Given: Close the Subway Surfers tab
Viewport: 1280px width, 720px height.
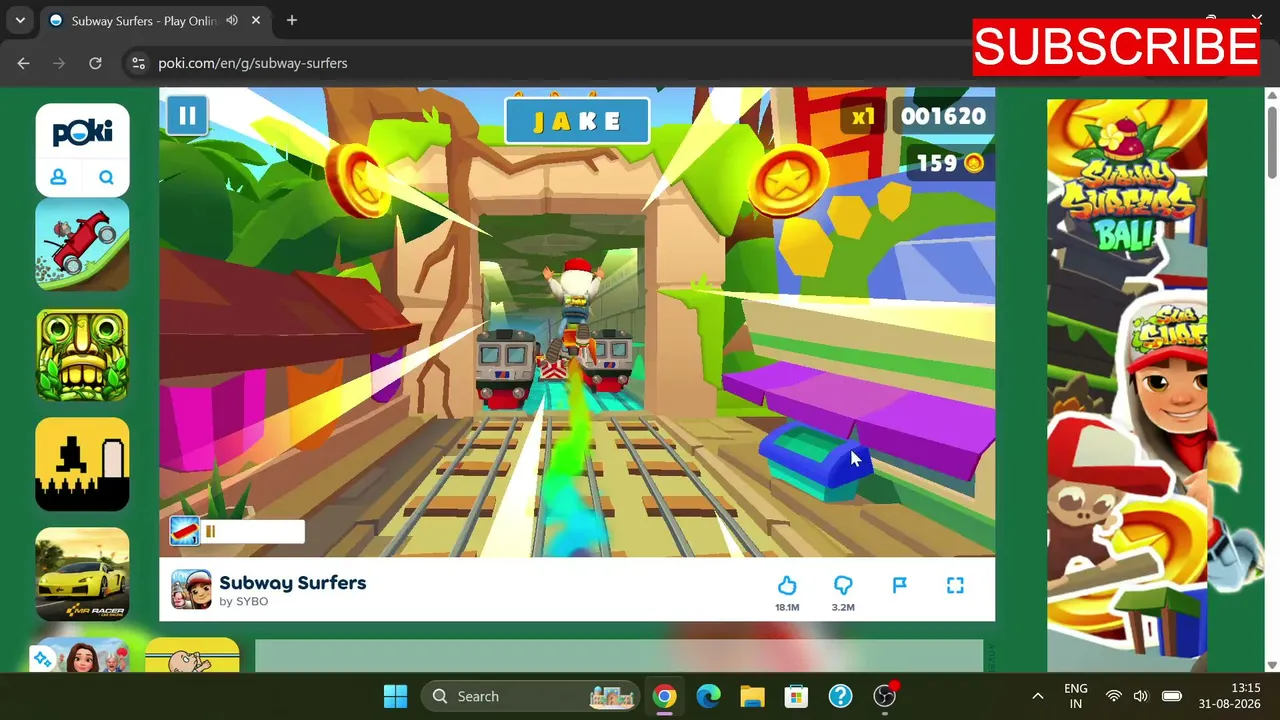Looking at the screenshot, I should coord(256,20).
